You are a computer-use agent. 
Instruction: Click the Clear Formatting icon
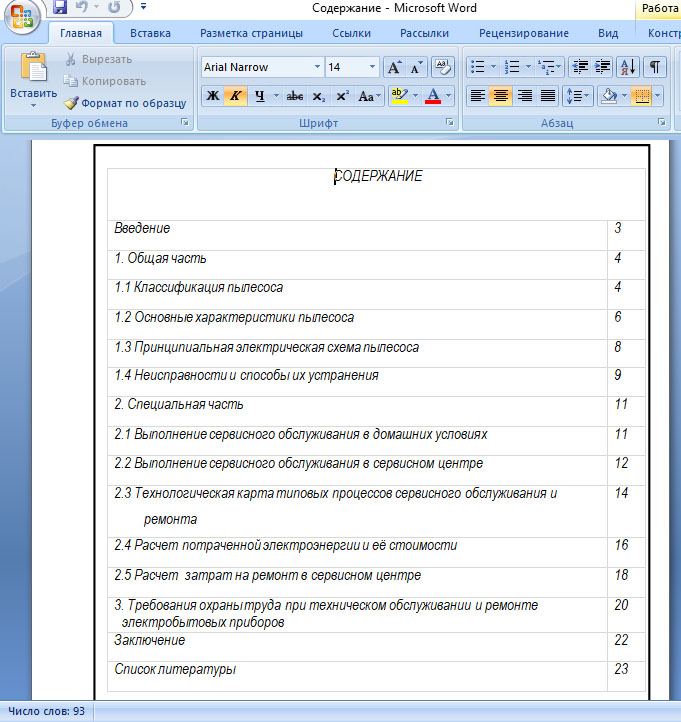[444, 67]
